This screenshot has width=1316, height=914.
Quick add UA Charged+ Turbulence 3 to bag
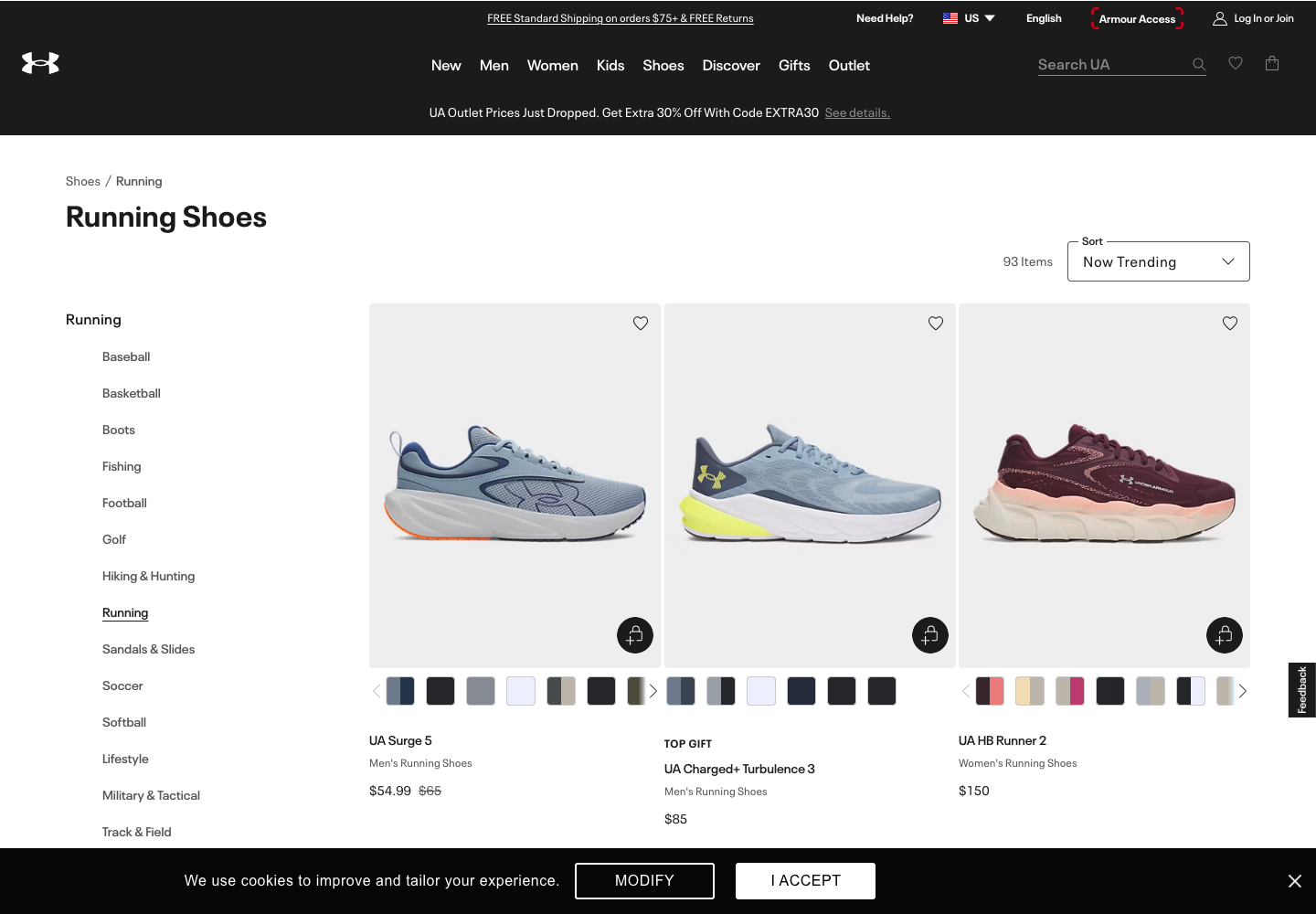[x=930, y=635]
